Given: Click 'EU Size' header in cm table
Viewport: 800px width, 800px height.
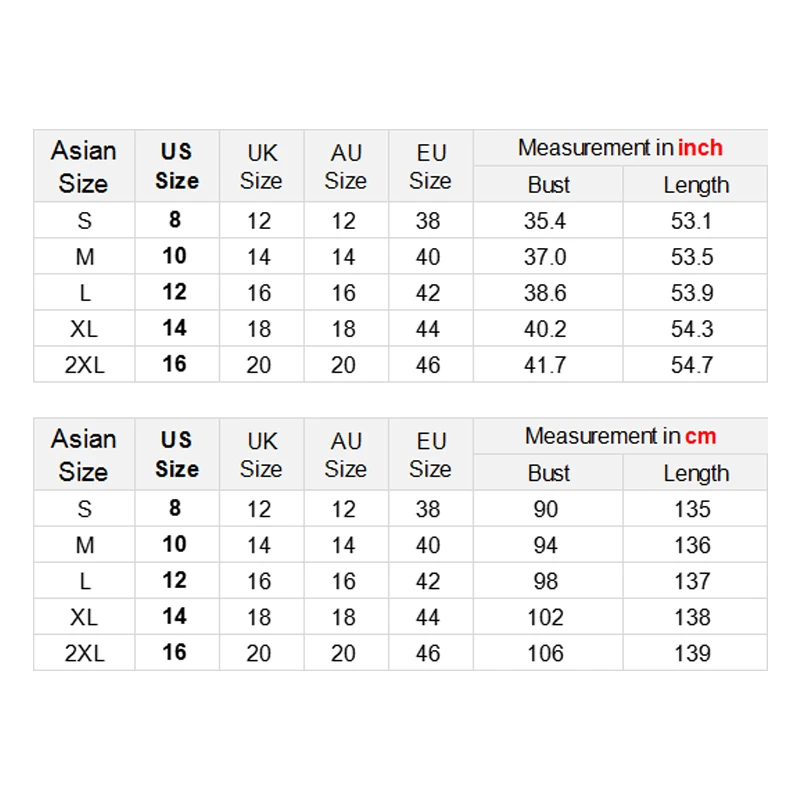Looking at the screenshot, I should (430, 455).
